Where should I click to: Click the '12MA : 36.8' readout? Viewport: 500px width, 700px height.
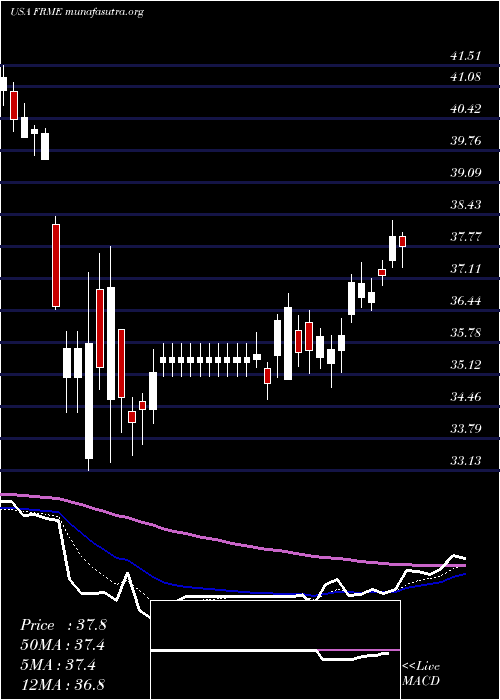[63, 685]
